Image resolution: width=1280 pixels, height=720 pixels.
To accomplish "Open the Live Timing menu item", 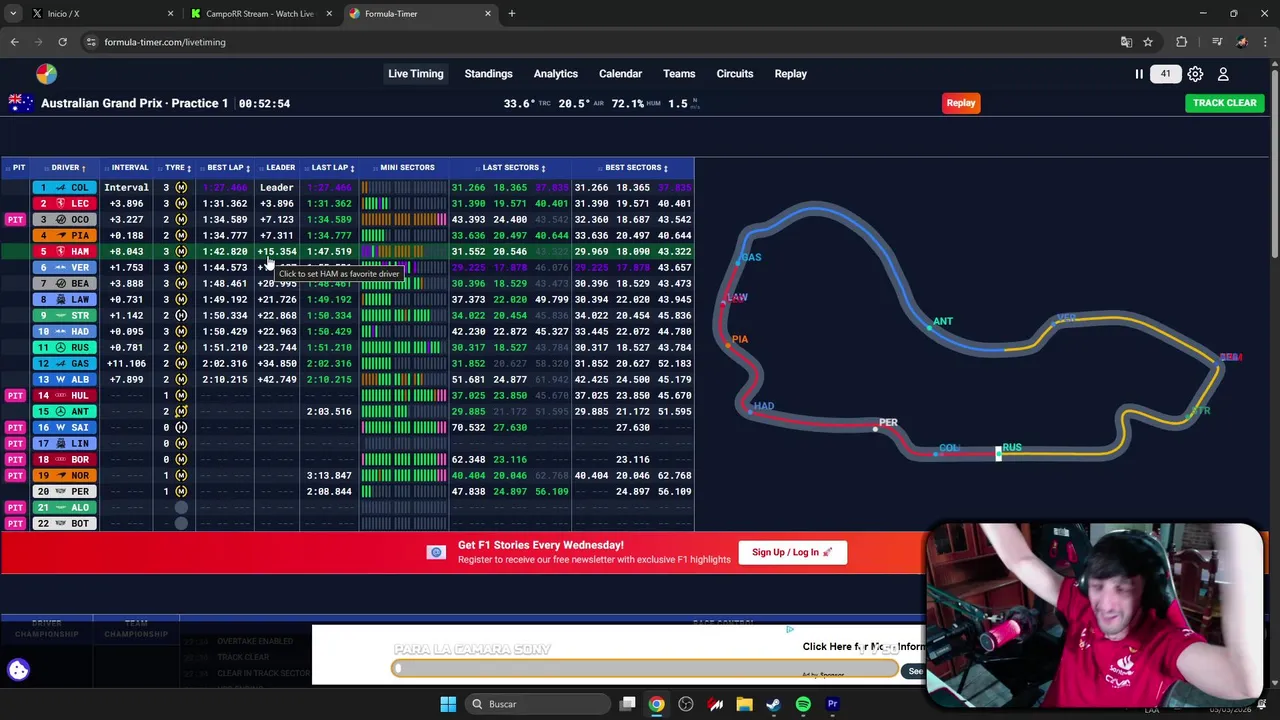I will point(415,74).
